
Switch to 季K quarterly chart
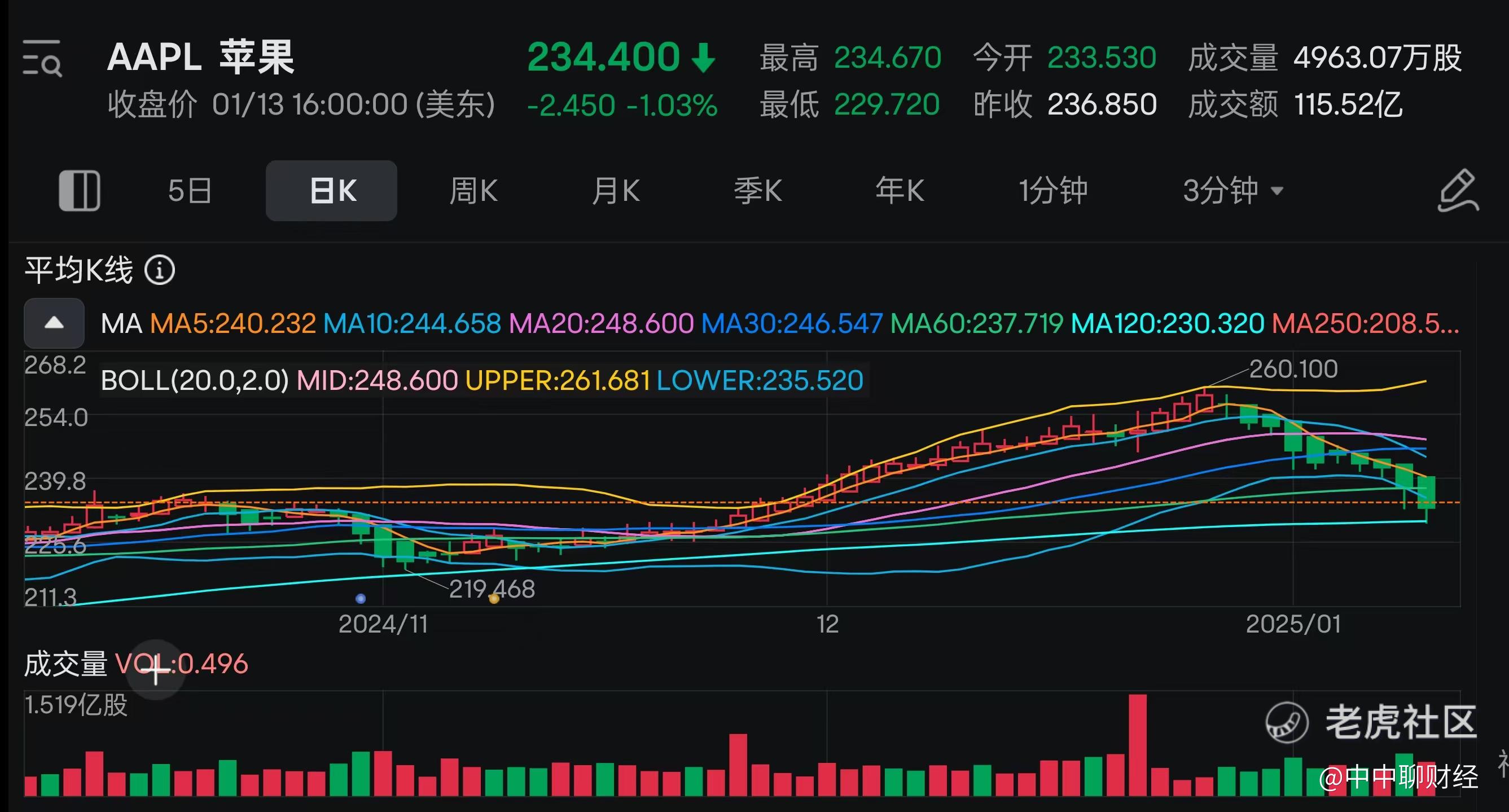[x=757, y=190]
